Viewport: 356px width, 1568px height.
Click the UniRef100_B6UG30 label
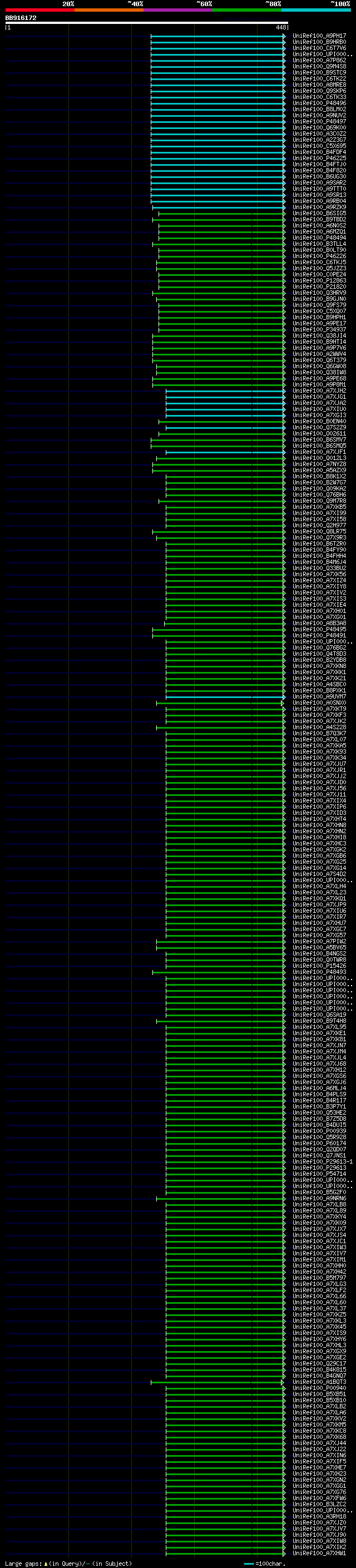[x=319, y=176]
